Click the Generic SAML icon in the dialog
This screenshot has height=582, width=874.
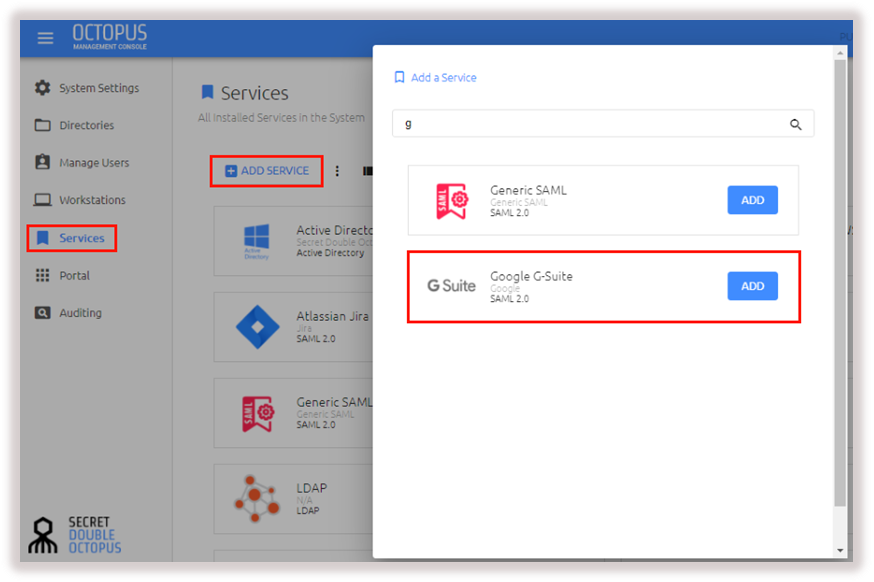pos(452,201)
